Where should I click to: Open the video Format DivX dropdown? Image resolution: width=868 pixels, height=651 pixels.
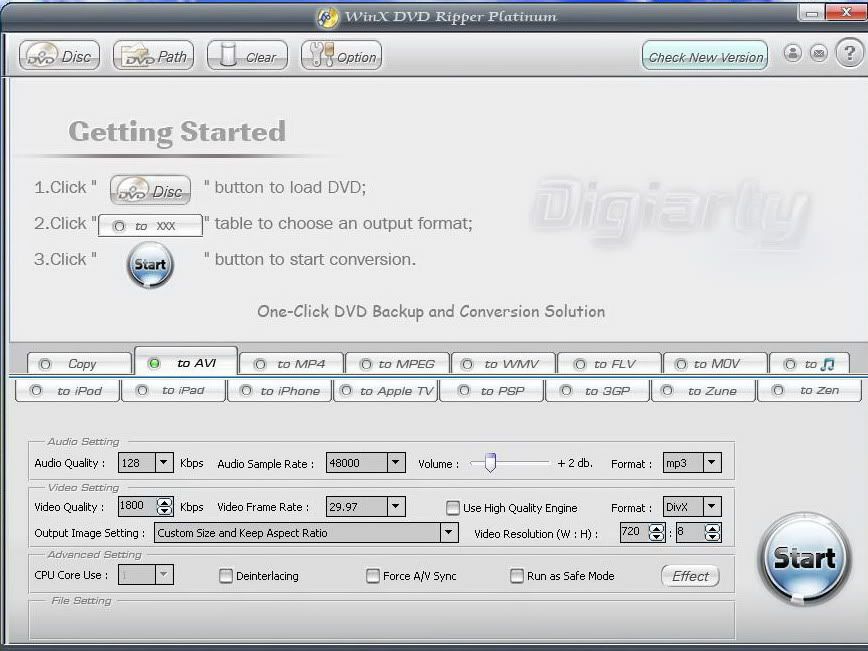[x=712, y=507]
